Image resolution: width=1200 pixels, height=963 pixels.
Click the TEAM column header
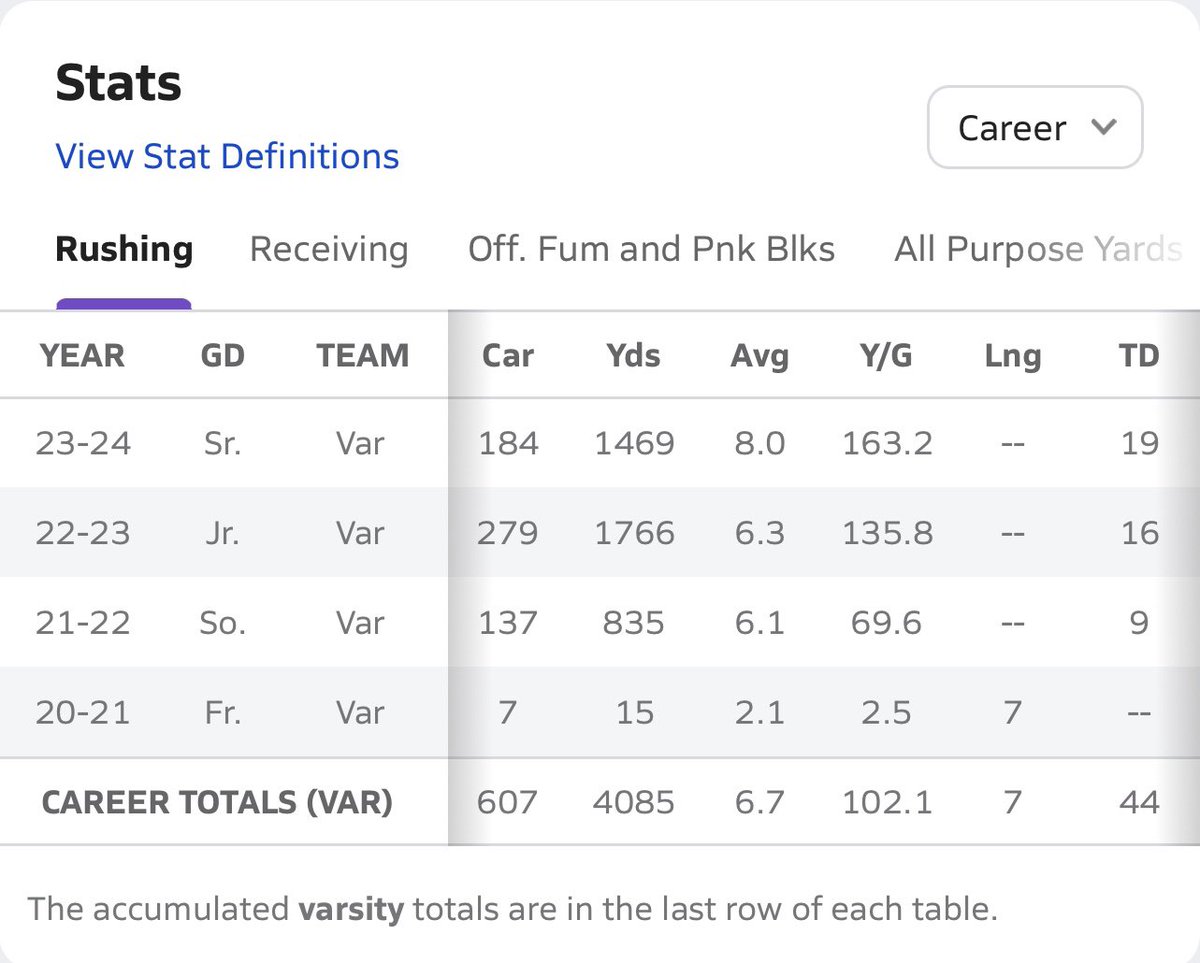362,355
